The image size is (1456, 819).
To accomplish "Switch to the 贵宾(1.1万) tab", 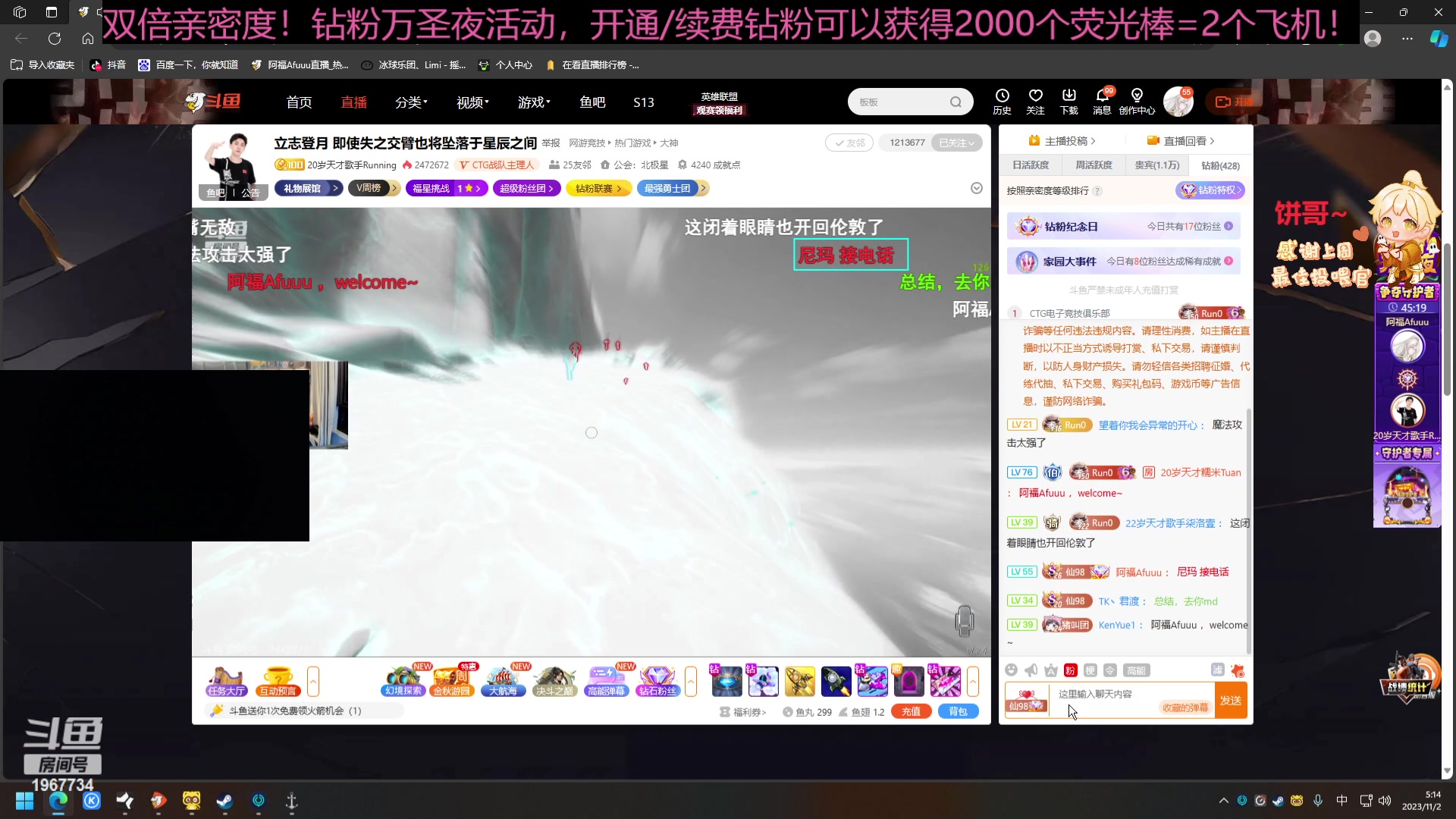I will coord(1157,165).
